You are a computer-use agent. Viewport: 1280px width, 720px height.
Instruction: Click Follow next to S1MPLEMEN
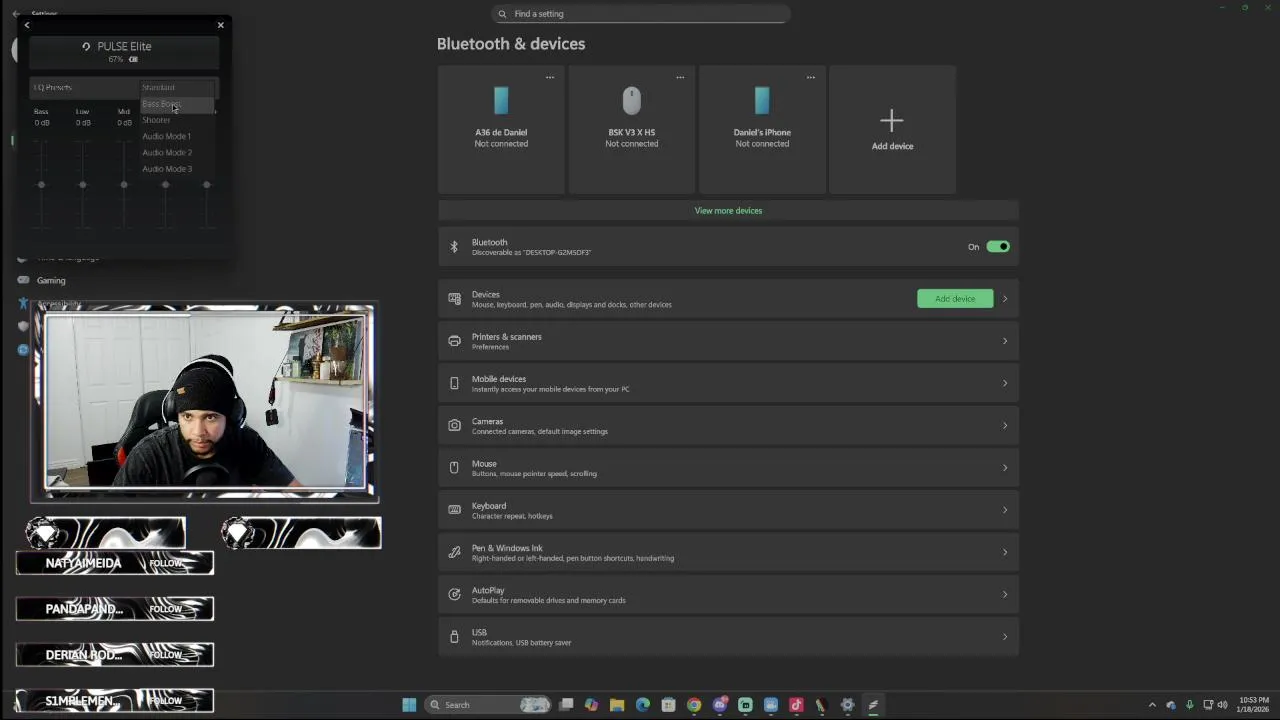166,701
